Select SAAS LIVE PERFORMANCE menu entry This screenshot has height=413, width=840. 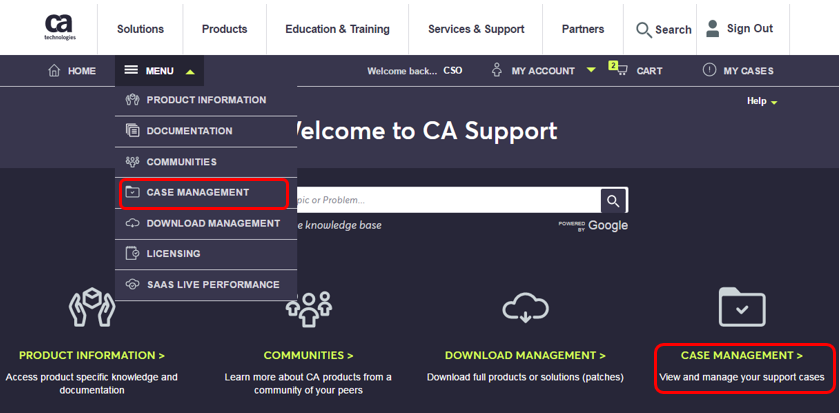click(x=206, y=284)
